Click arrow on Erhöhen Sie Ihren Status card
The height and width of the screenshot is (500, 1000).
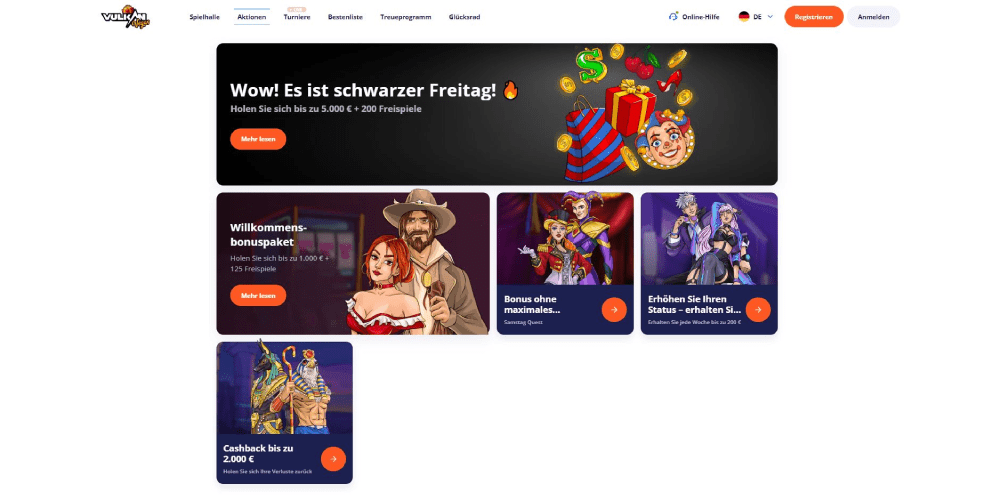[758, 310]
